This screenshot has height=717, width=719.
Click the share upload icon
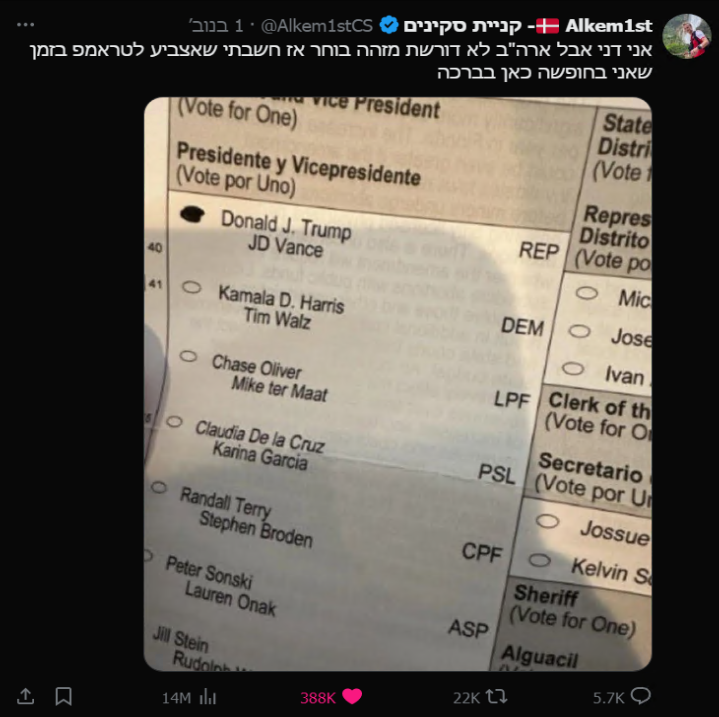[x=25, y=696]
